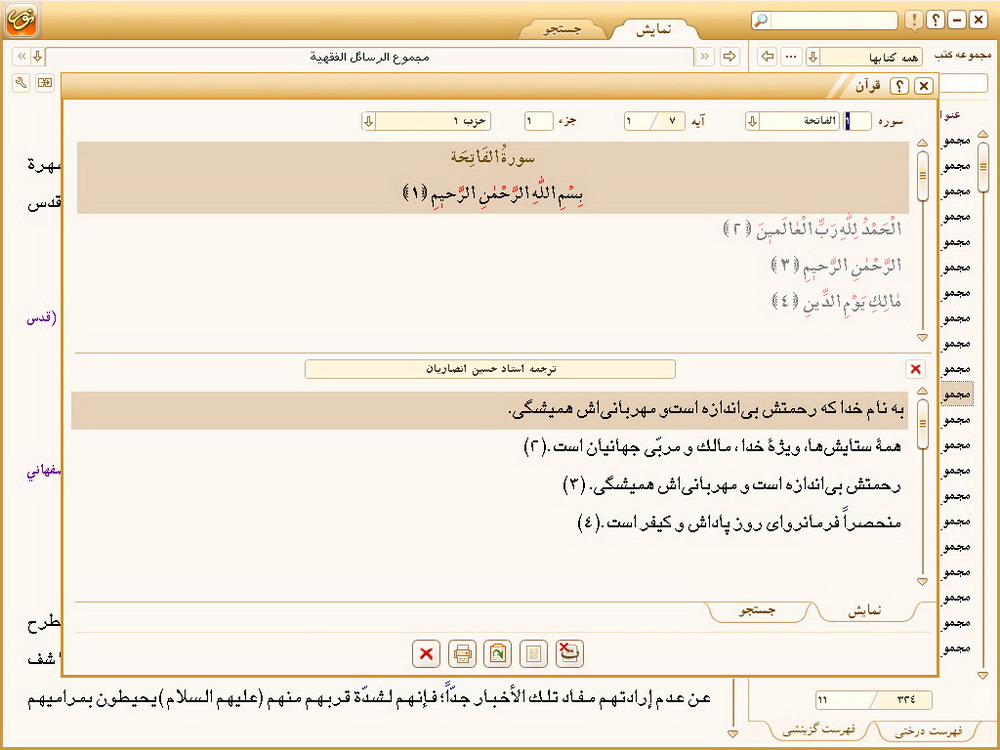Image resolution: width=1000 pixels, height=750 pixels.
Task: Click the wrench settings icon at top left
Action: 20,82
